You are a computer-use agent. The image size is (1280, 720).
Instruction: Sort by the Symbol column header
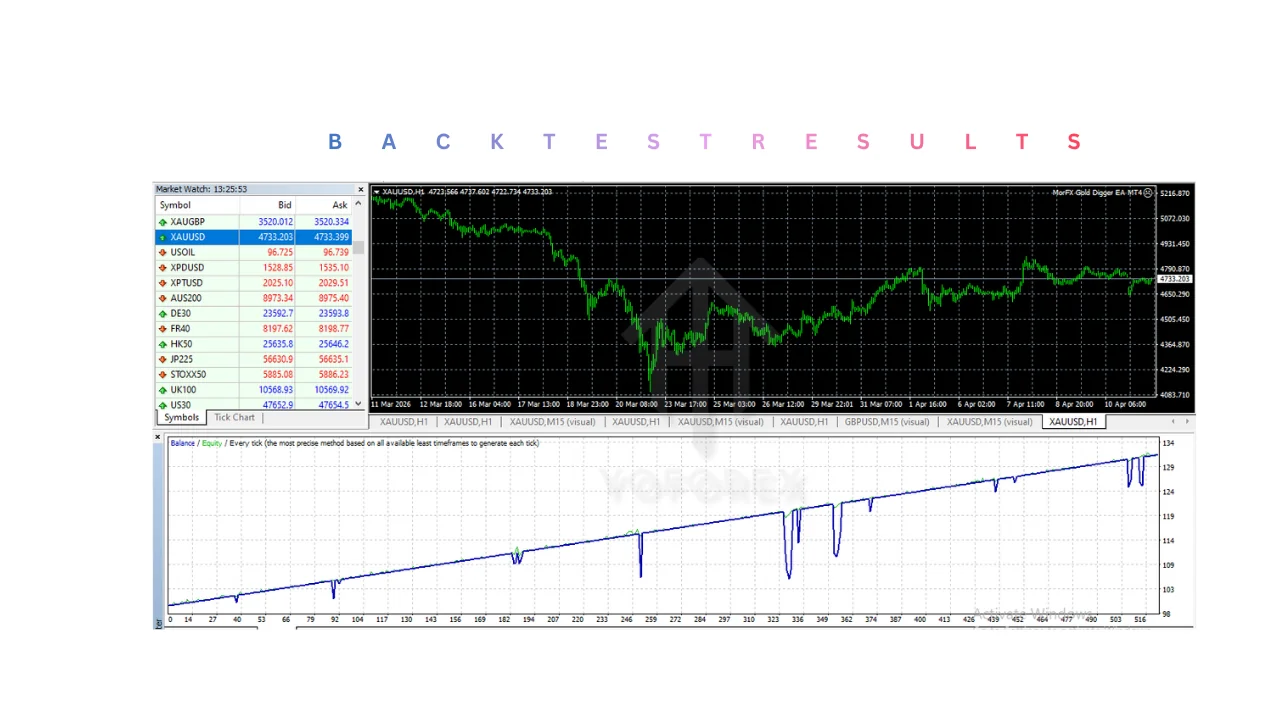pos(176,205)
